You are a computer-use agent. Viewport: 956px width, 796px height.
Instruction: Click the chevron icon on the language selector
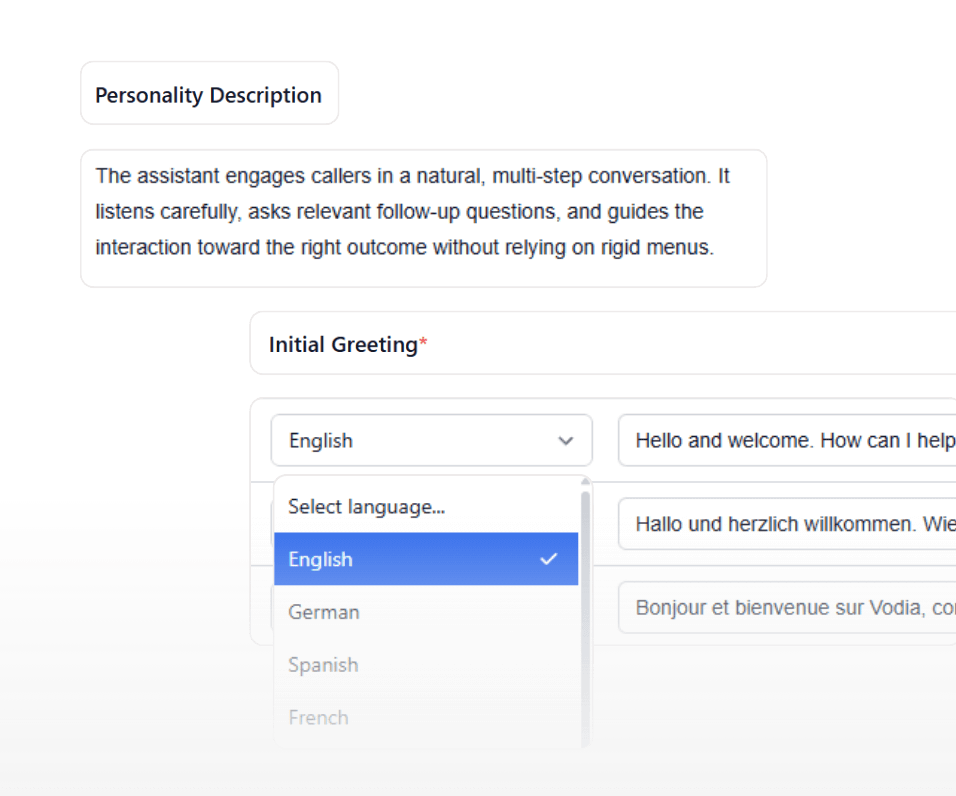click(567, 440)
